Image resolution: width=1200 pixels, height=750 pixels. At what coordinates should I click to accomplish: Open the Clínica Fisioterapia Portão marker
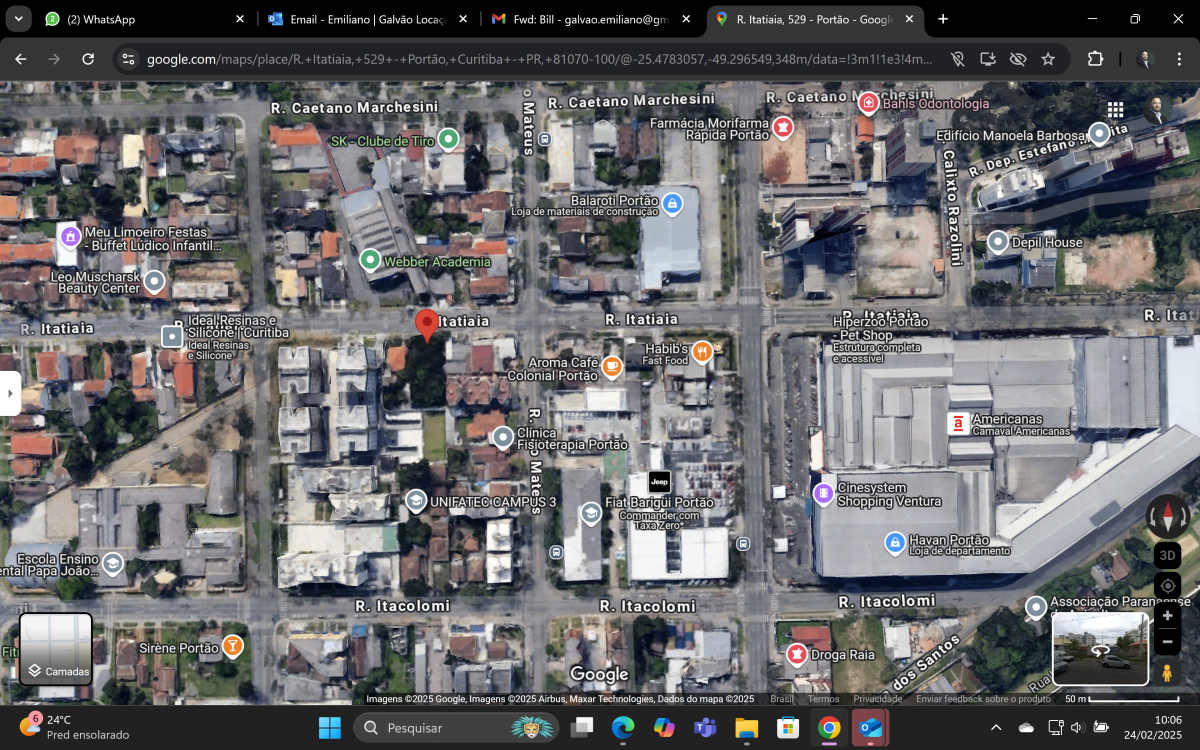coord(502,437)
